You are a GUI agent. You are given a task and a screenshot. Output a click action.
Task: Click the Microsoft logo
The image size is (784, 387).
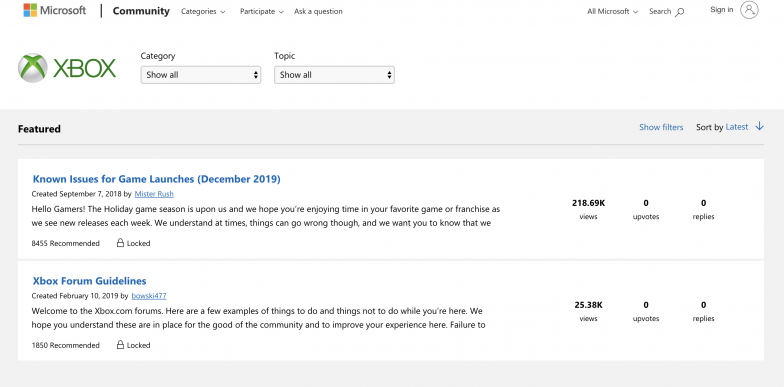tap(54, 10)
